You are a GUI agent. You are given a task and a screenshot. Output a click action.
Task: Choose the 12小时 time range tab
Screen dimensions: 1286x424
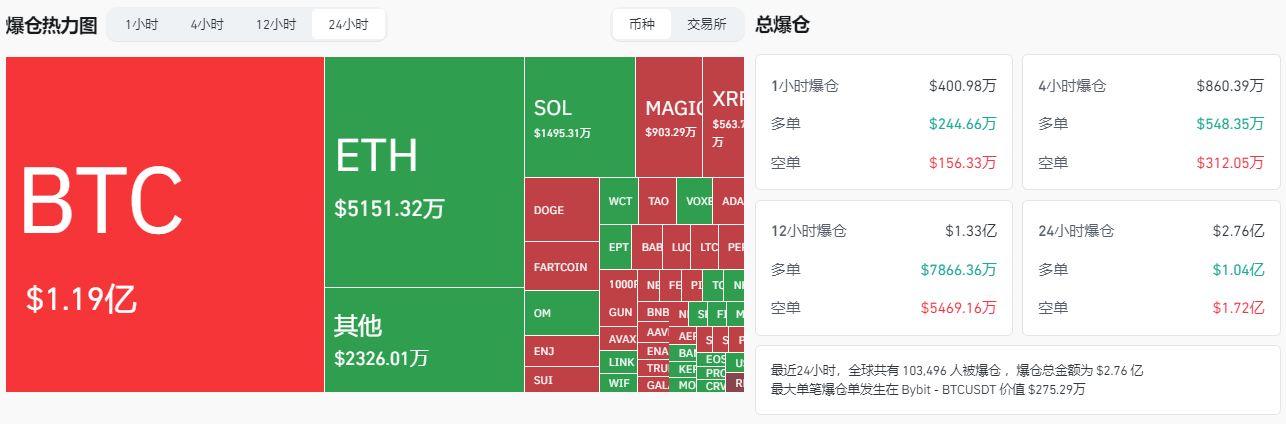tap(275, 25)
